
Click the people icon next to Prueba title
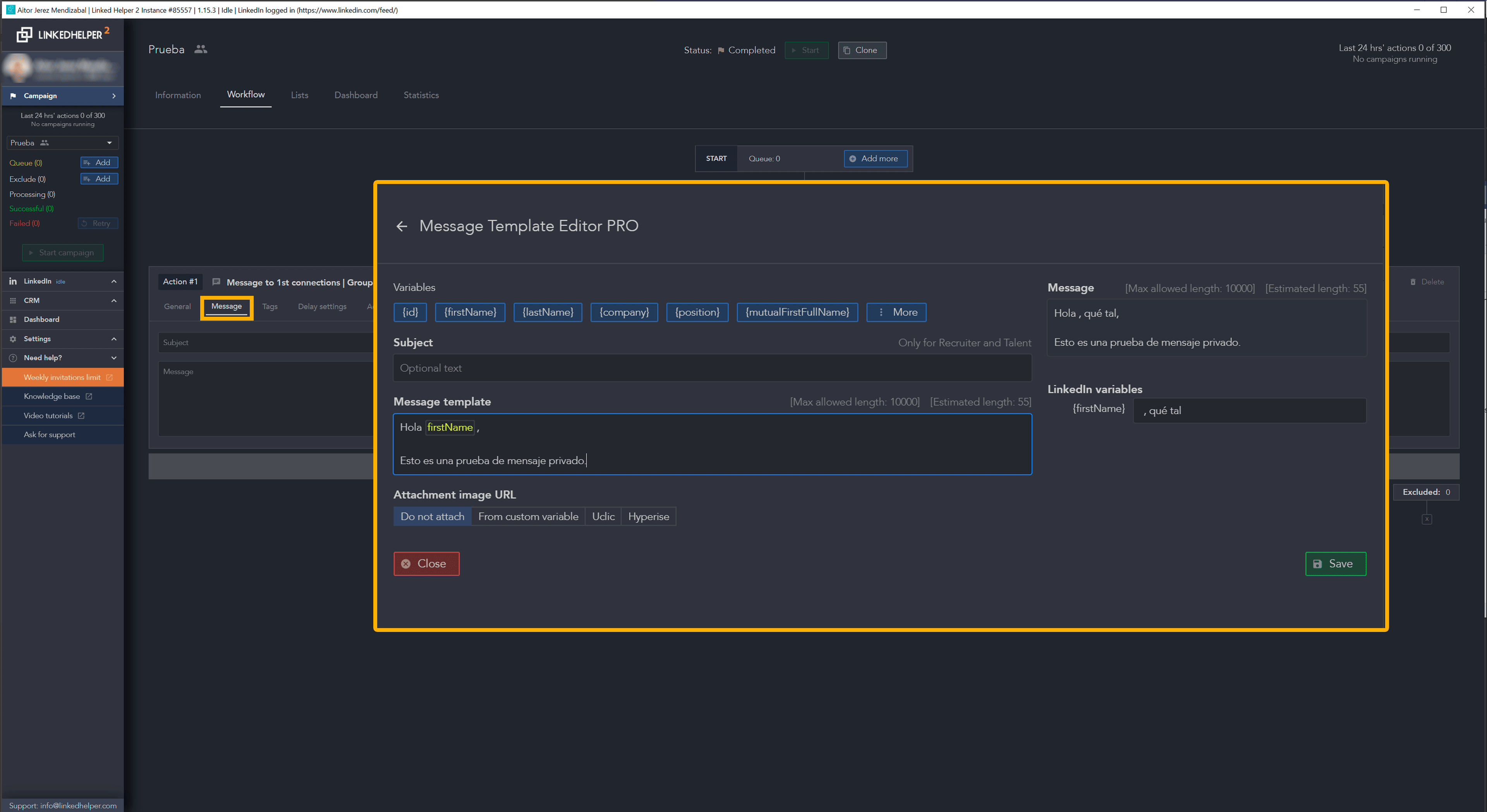click(x=200, y=50)
